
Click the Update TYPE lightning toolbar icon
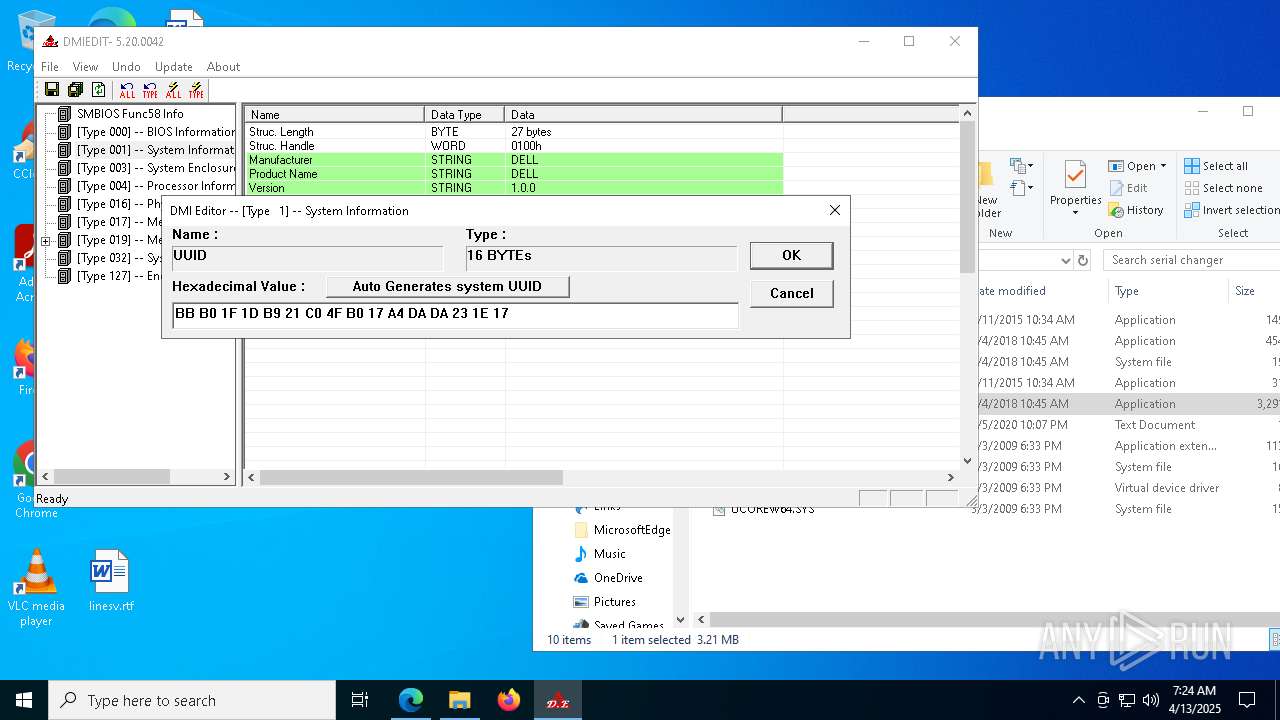click(x=197, y=90)
